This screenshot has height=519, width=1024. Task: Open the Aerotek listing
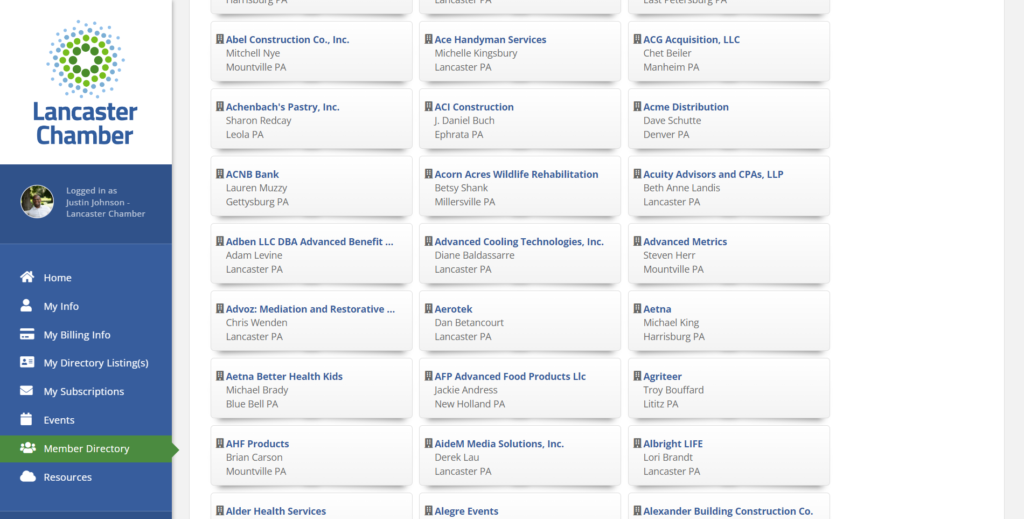point(453,309)
